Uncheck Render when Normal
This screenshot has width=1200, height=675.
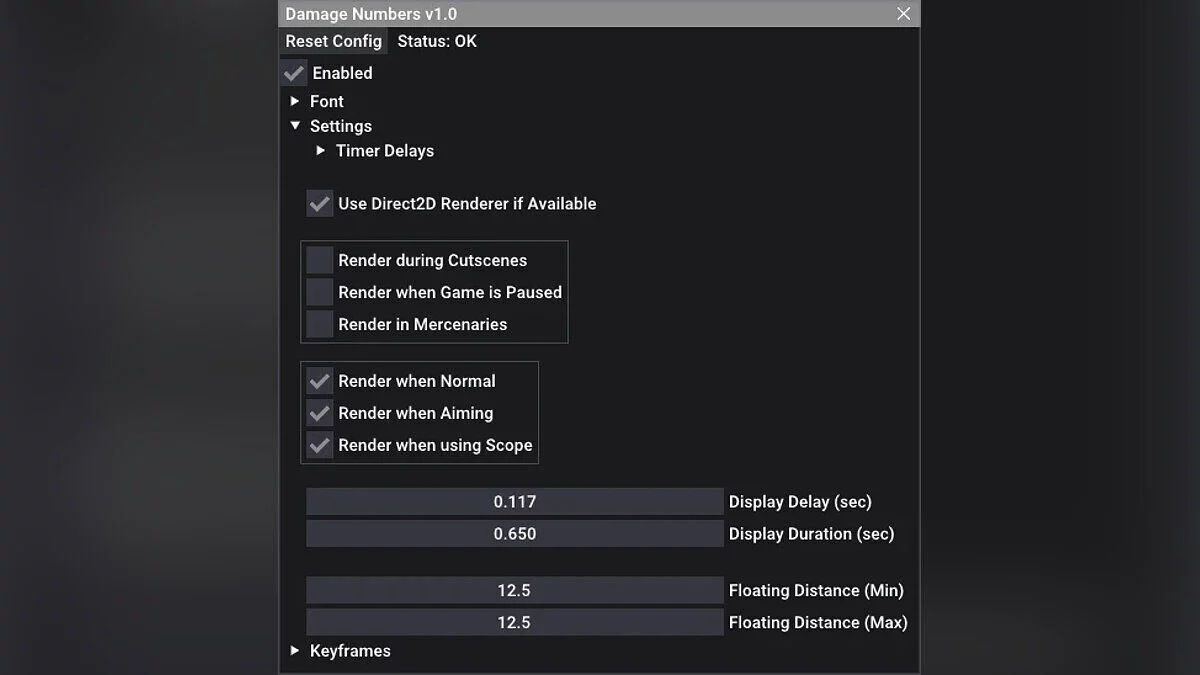320,381
